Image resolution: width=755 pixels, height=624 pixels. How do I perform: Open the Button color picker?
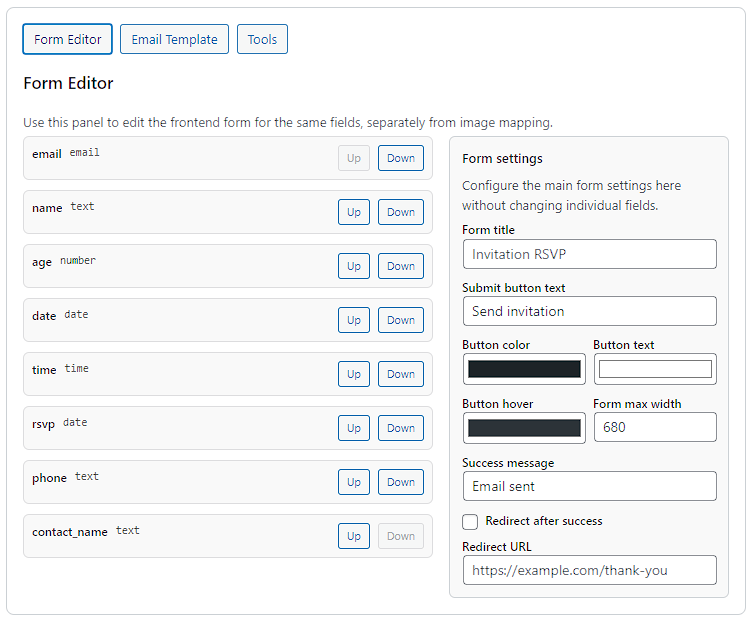pyautogui.click(x=524, y=369)
